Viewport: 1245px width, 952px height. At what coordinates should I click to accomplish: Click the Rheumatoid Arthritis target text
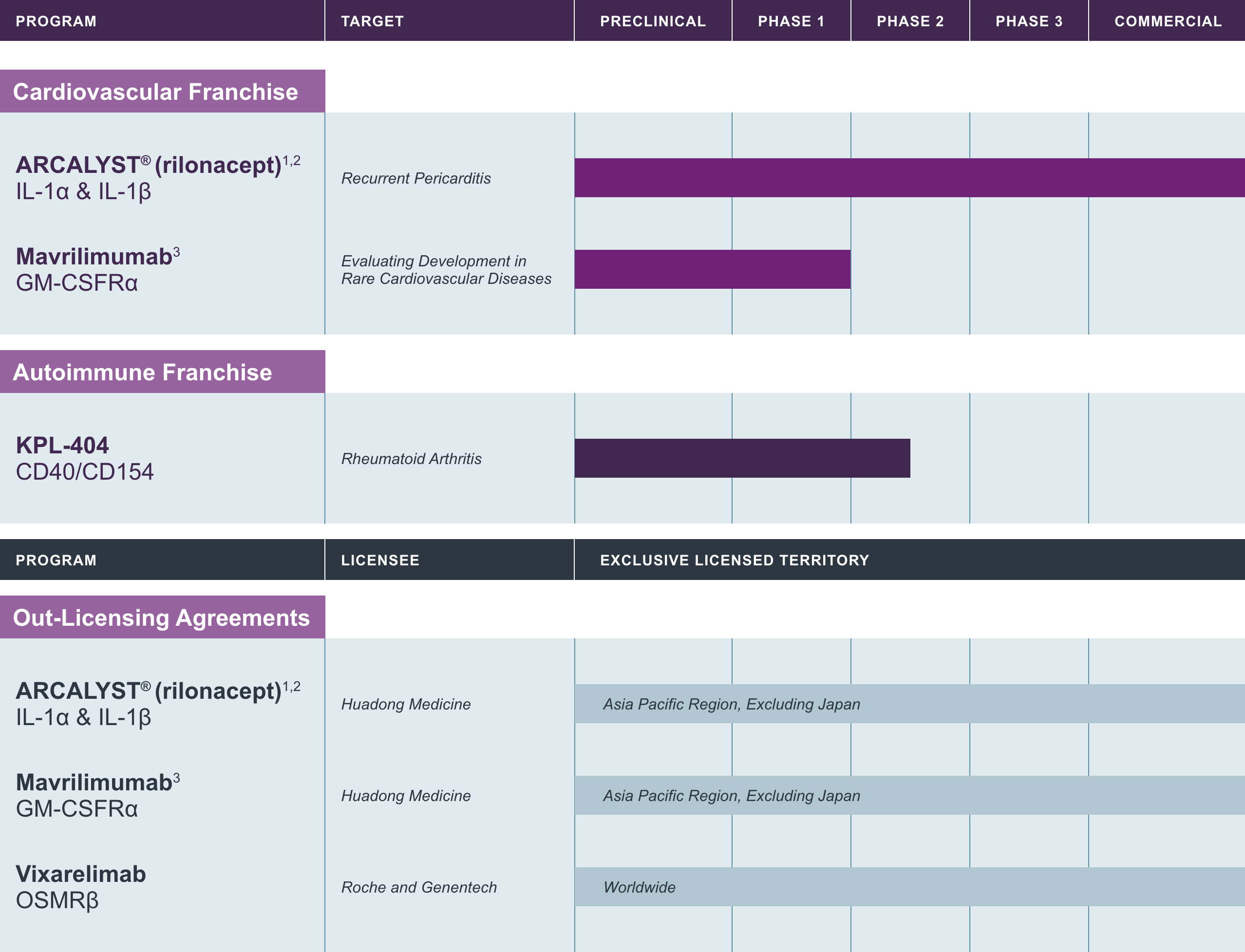[x=411, y=458]
